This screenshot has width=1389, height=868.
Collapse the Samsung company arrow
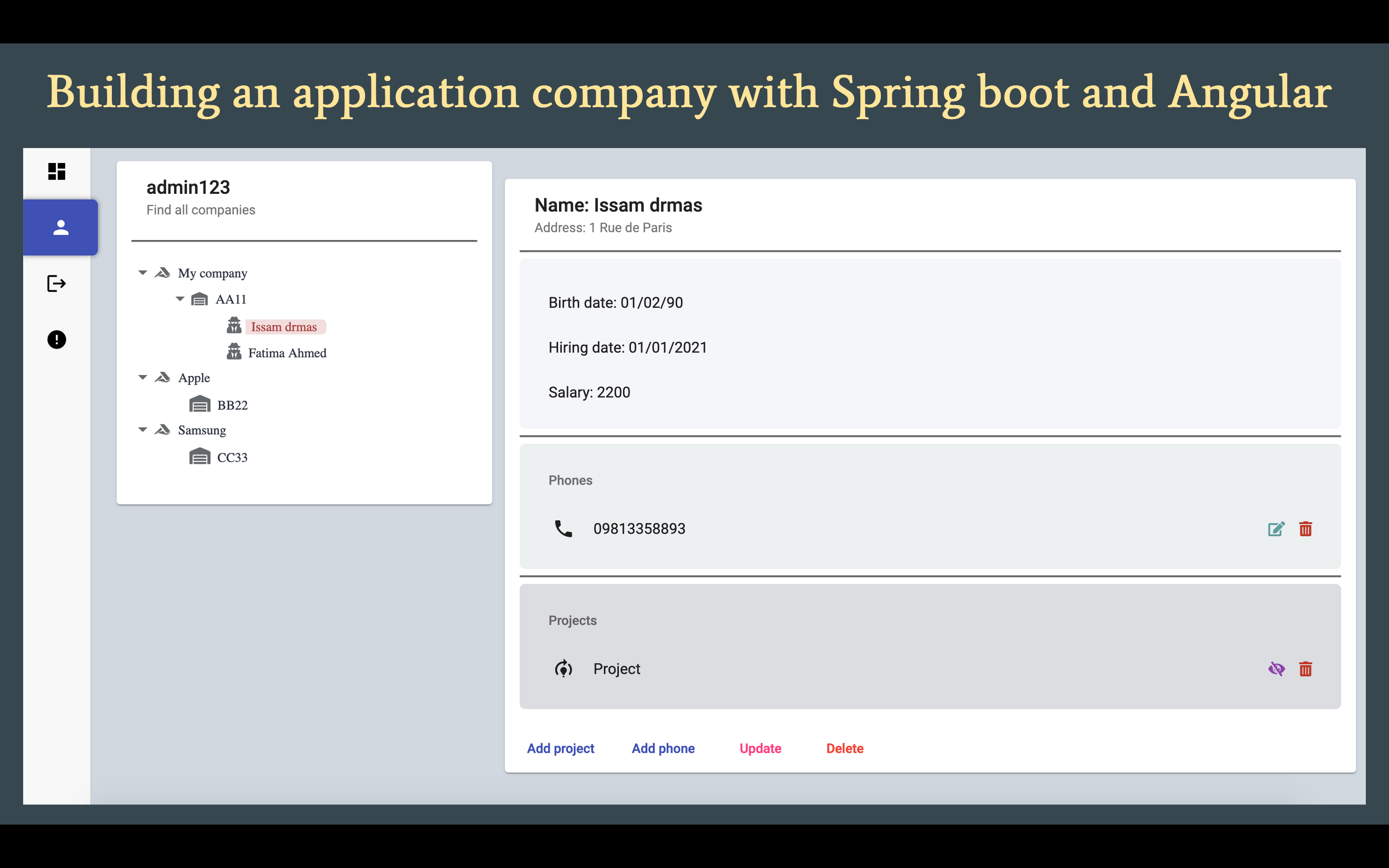tap(143, 429)
